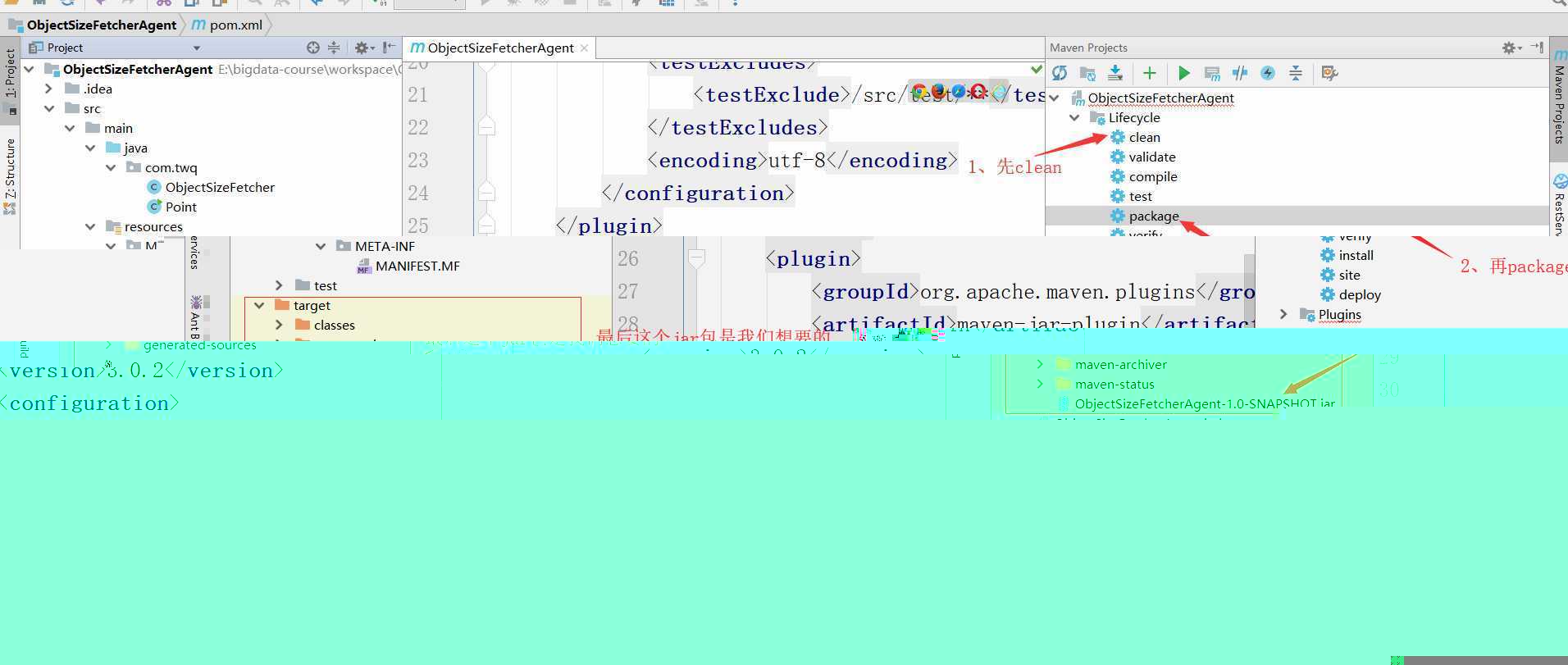Screen dimensions: 1568x665
Task: Open file in Firefox browser icon
Action: 938,92
